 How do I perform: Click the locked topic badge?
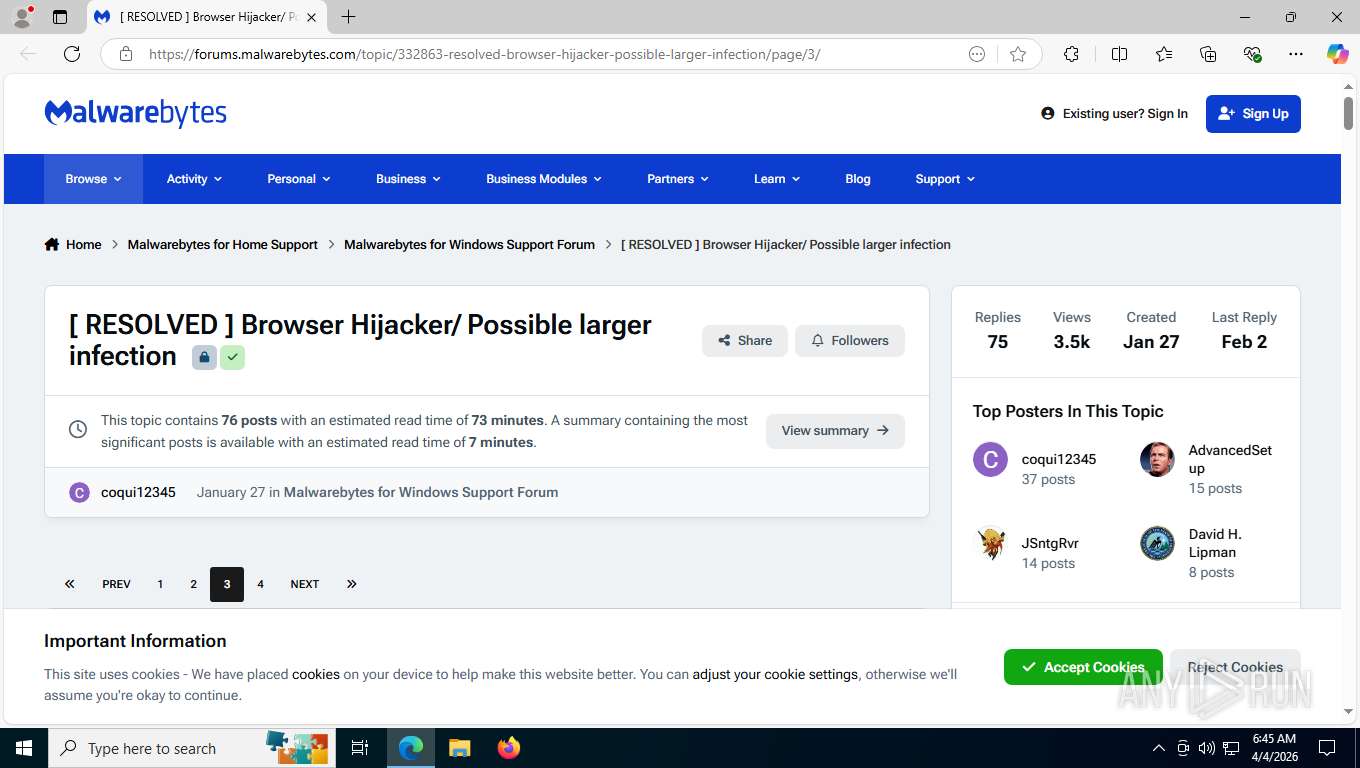pos(204,357)
